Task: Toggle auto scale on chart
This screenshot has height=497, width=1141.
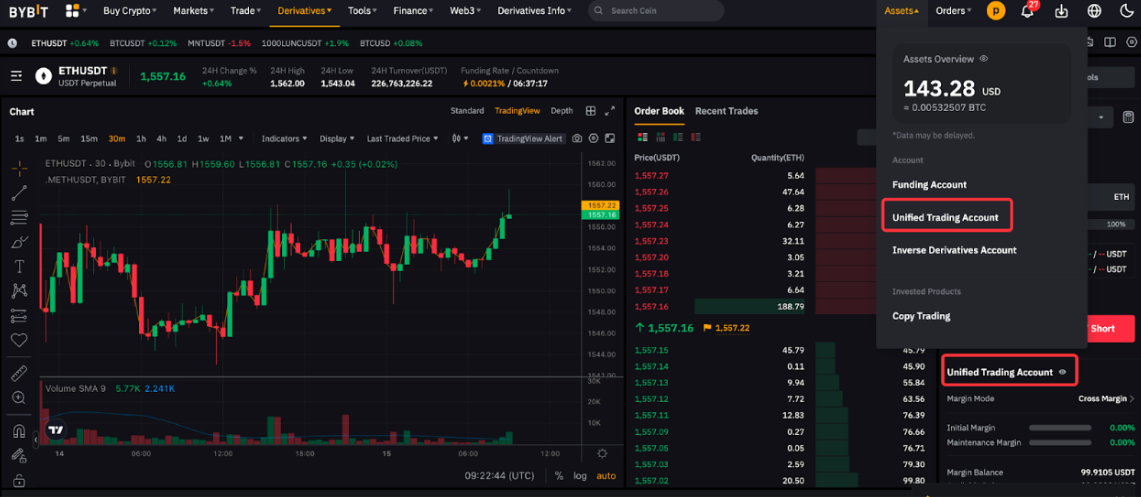Action: click(x=606, y=476)
